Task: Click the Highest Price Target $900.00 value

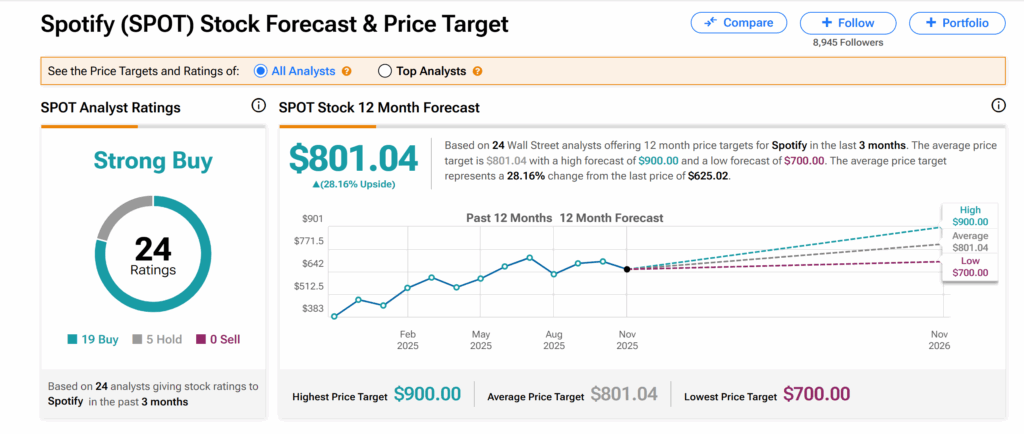Action: point(428,395)
